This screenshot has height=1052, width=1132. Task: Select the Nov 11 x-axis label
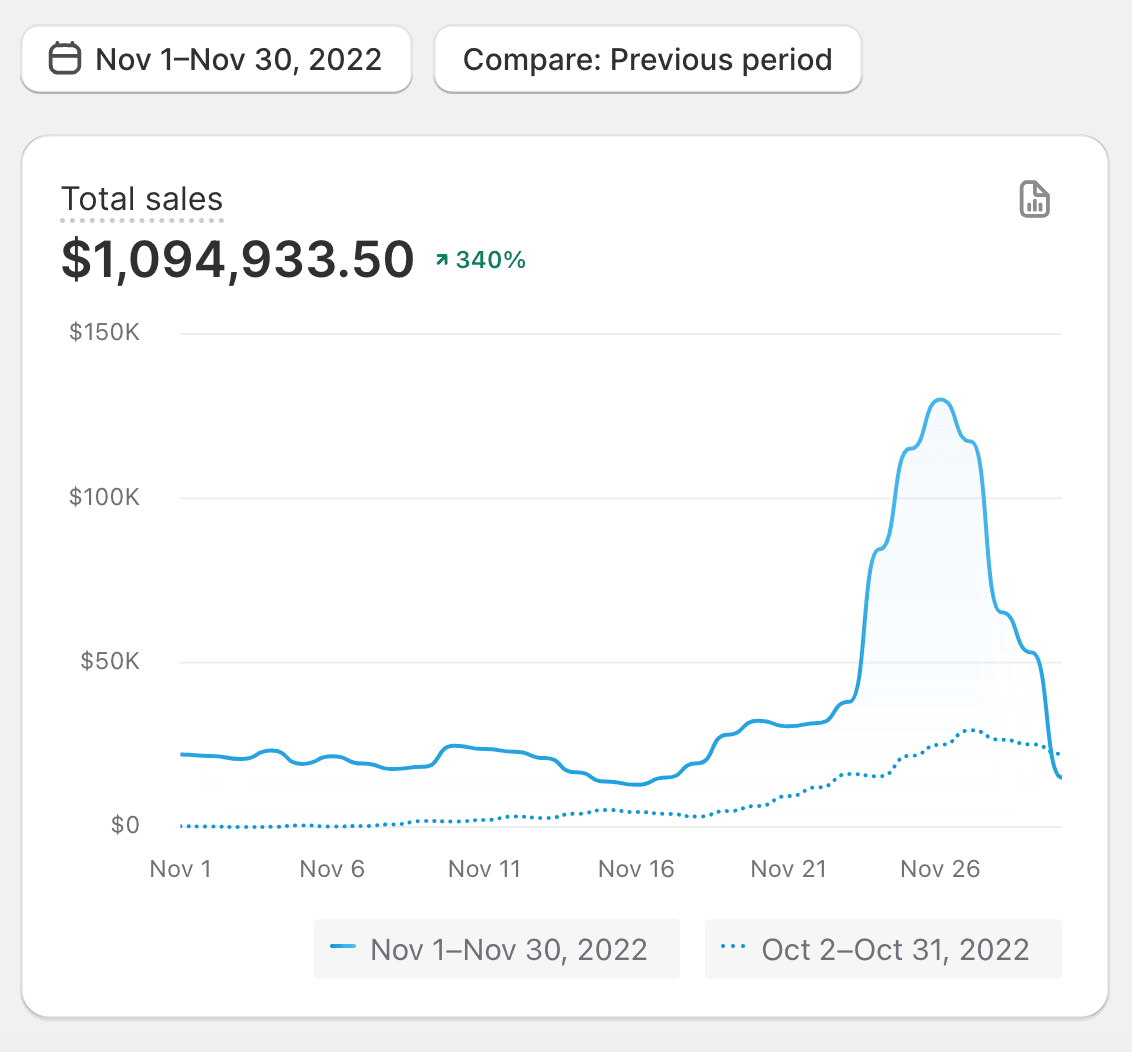484,868
